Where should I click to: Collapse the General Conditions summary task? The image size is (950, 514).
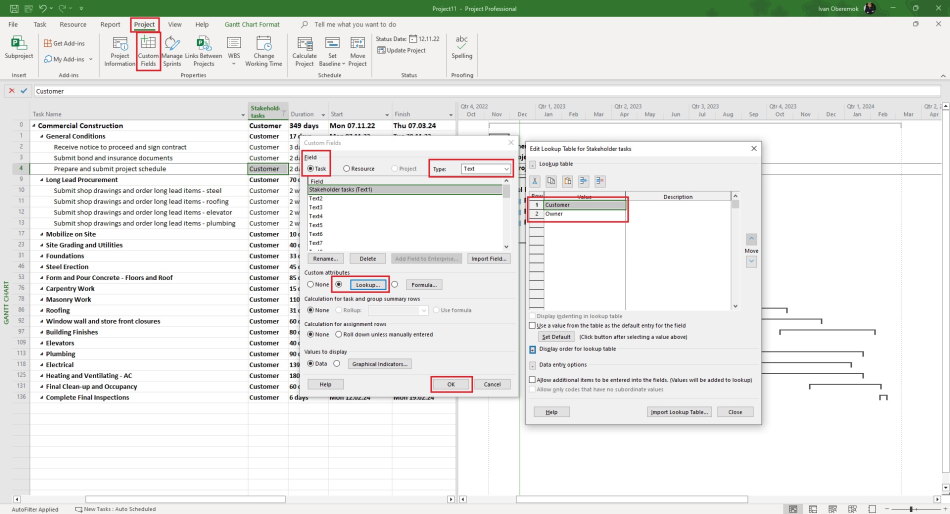tap(42, 136)
